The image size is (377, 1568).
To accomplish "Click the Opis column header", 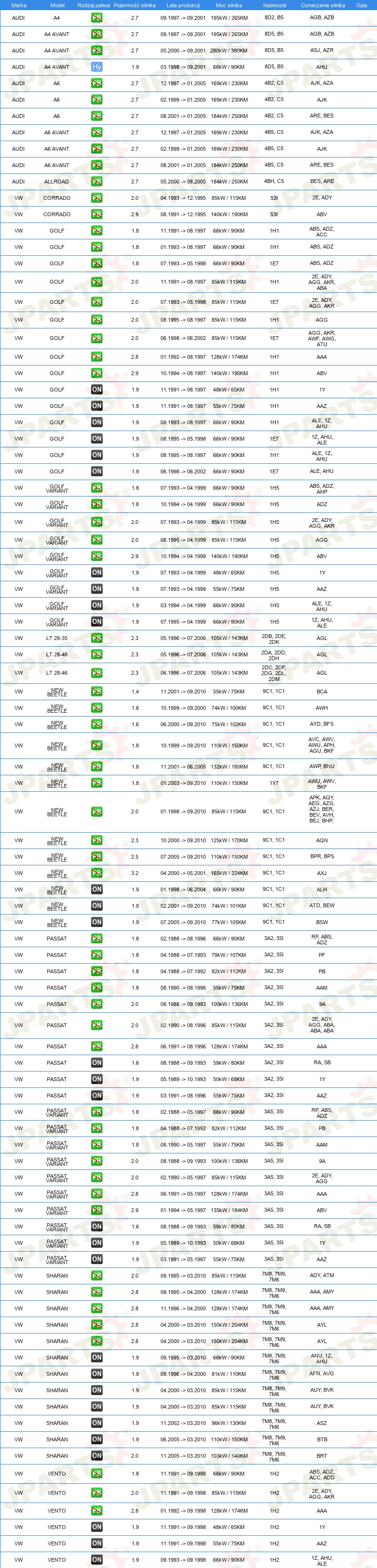I will (x=362, y=5).
